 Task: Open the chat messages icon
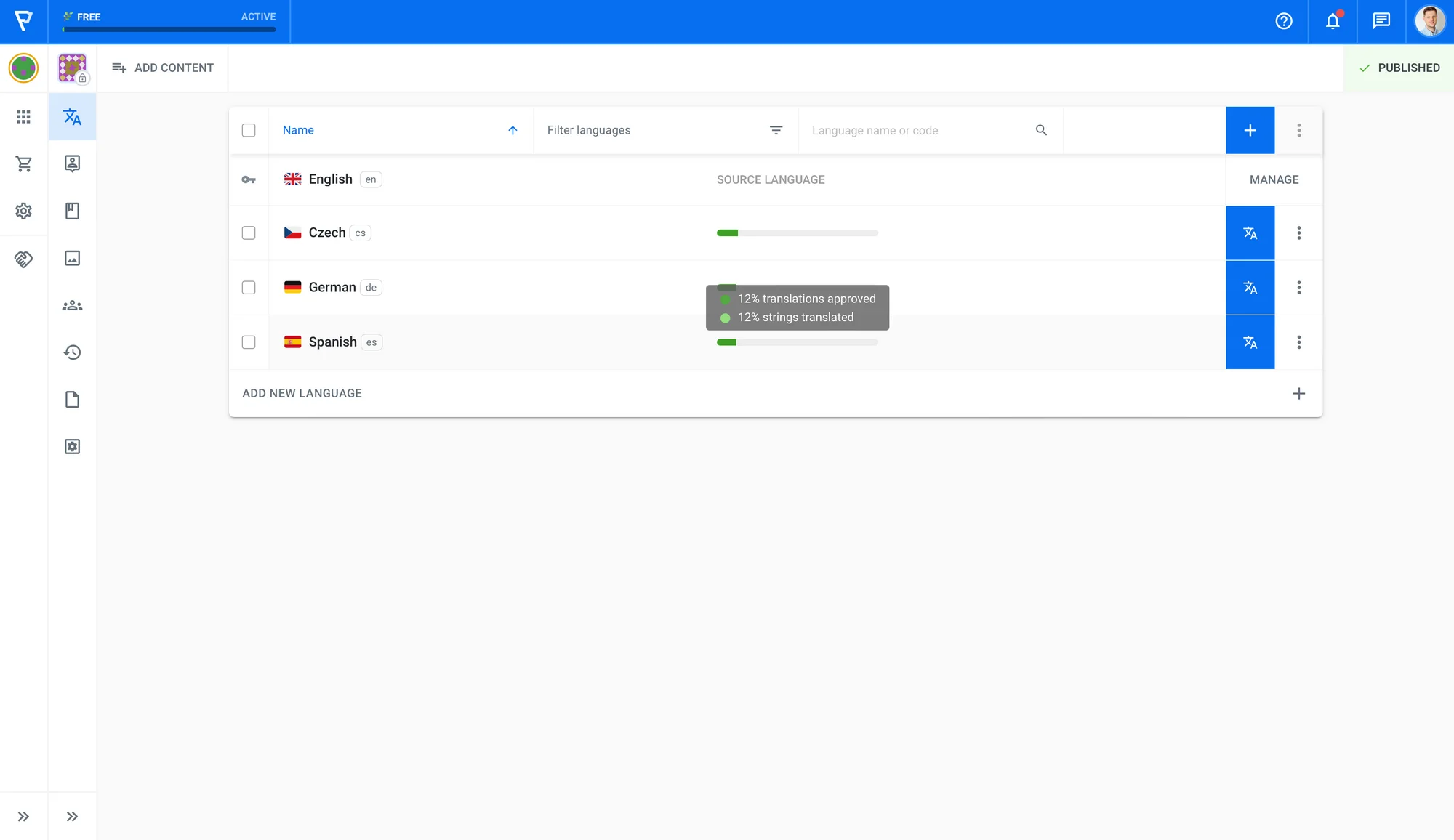click(1381, 21)
